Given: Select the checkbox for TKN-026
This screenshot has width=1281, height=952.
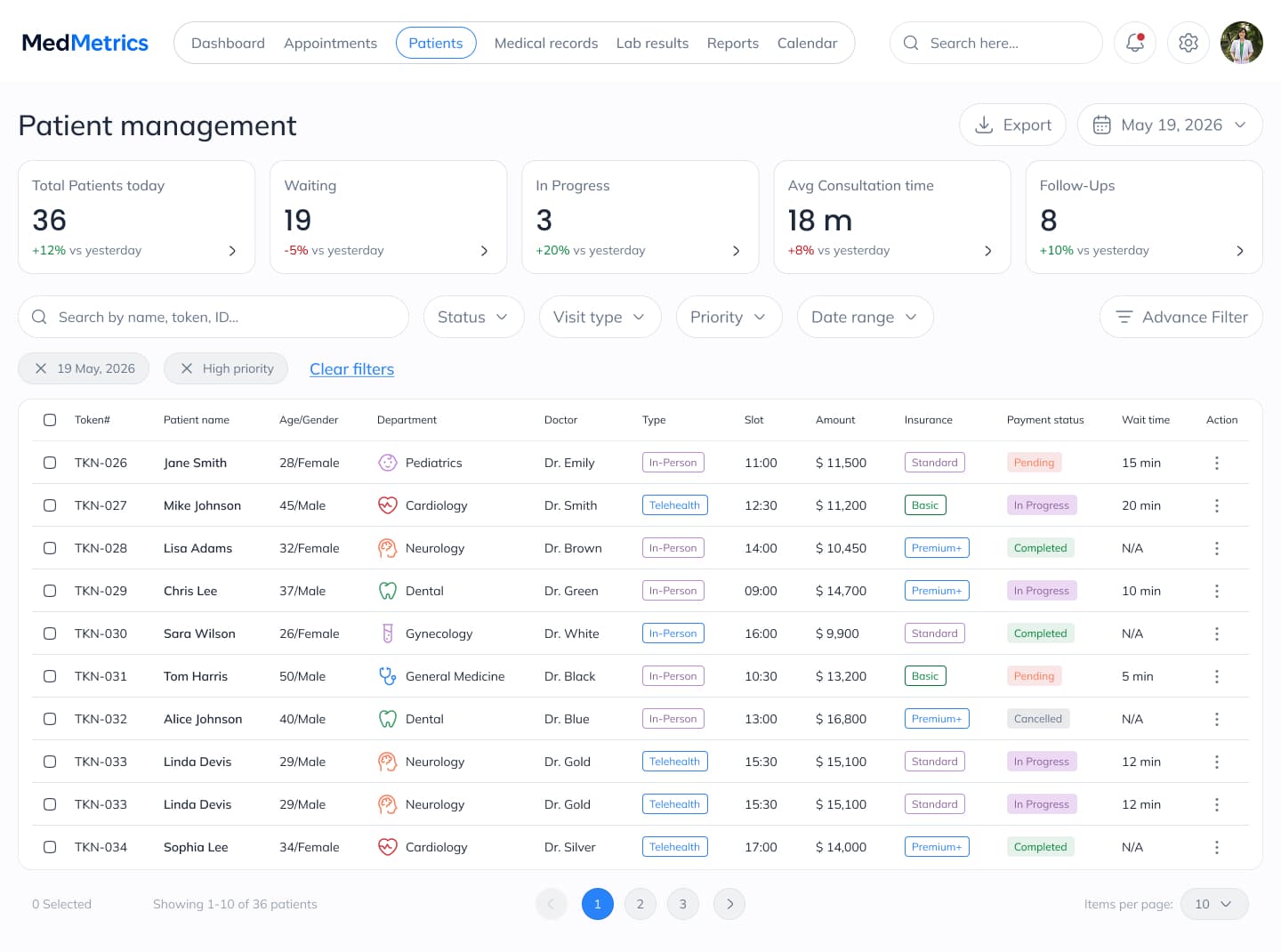Looking at the screenshot, I should coord(50,463).
